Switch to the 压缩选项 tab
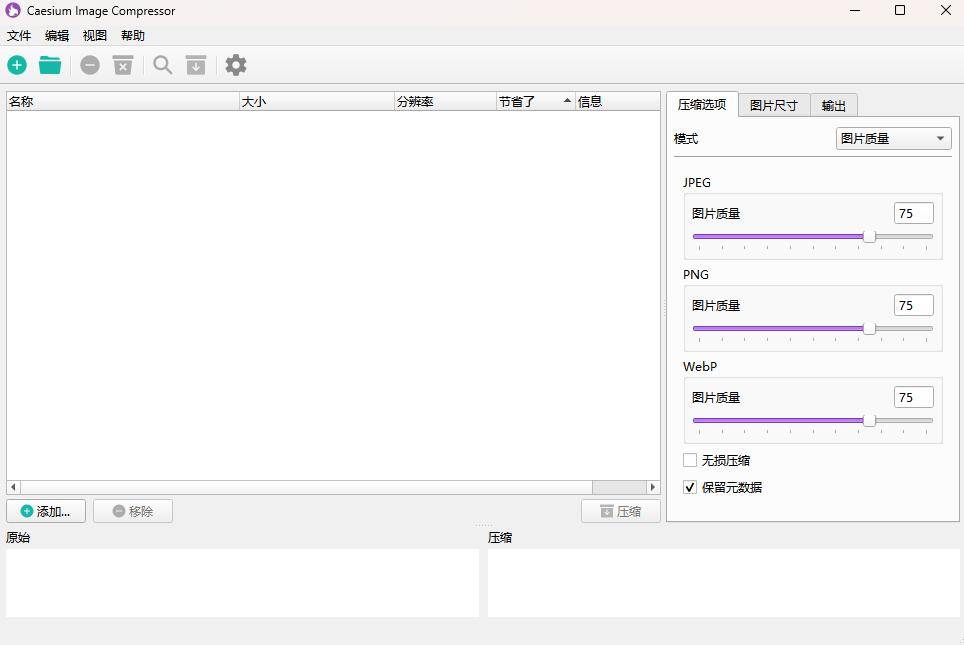 [x=702, y=105]
